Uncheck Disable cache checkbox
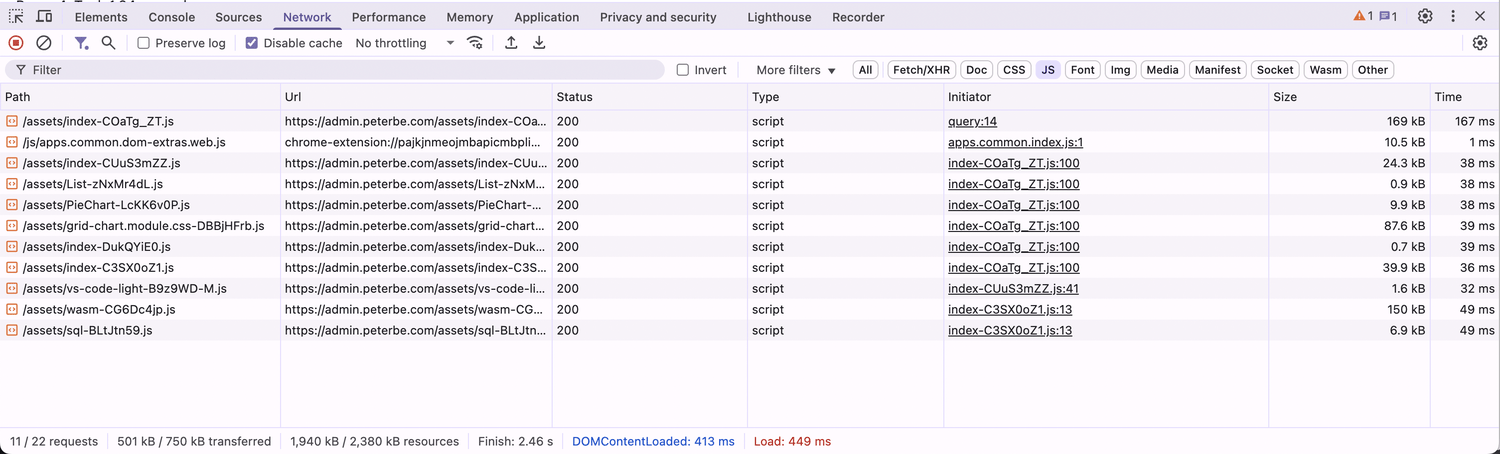The width and height of the screenshot is (1500, 454). 252,43
